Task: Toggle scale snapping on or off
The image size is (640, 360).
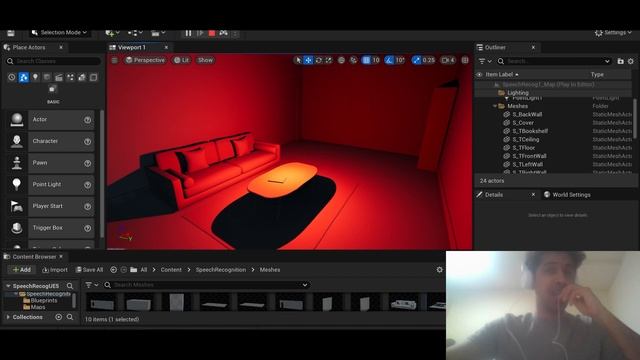Action: tap(416, 60)
